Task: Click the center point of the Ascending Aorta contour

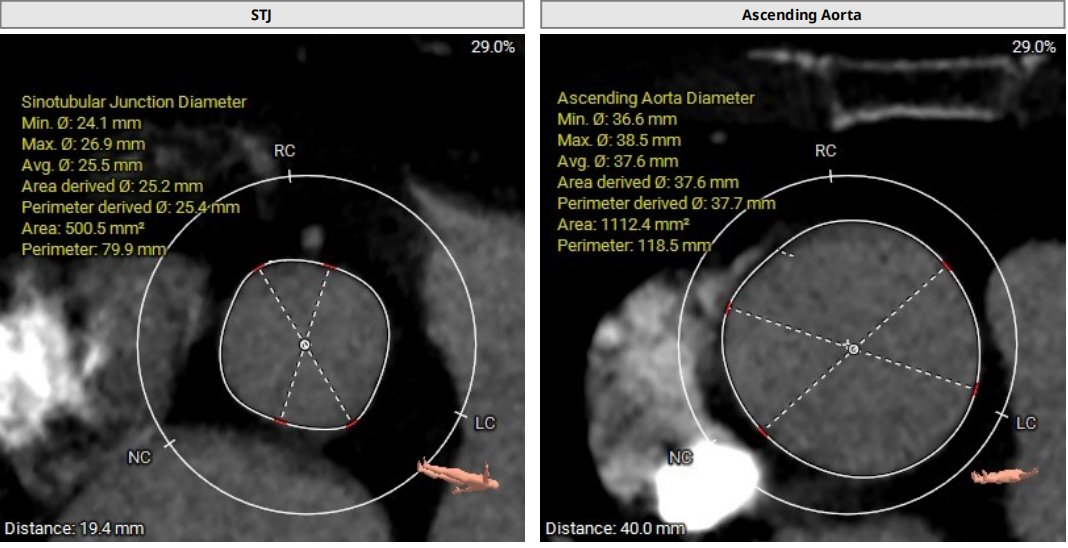Action: click(853, 349)
